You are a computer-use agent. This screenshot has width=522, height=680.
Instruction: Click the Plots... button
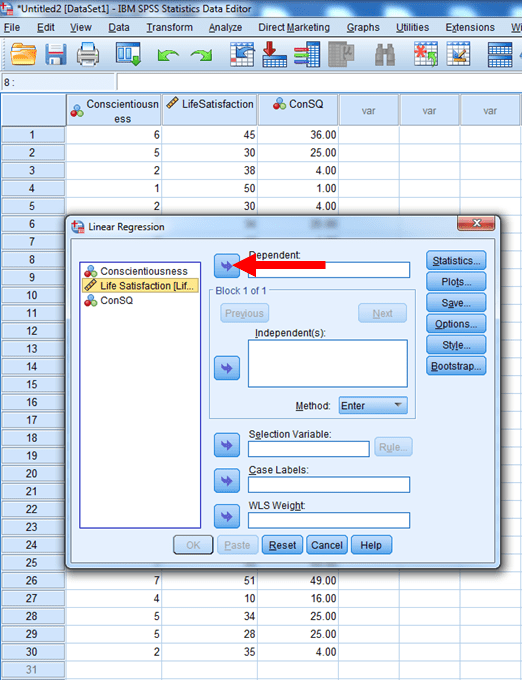coord(456,281)
